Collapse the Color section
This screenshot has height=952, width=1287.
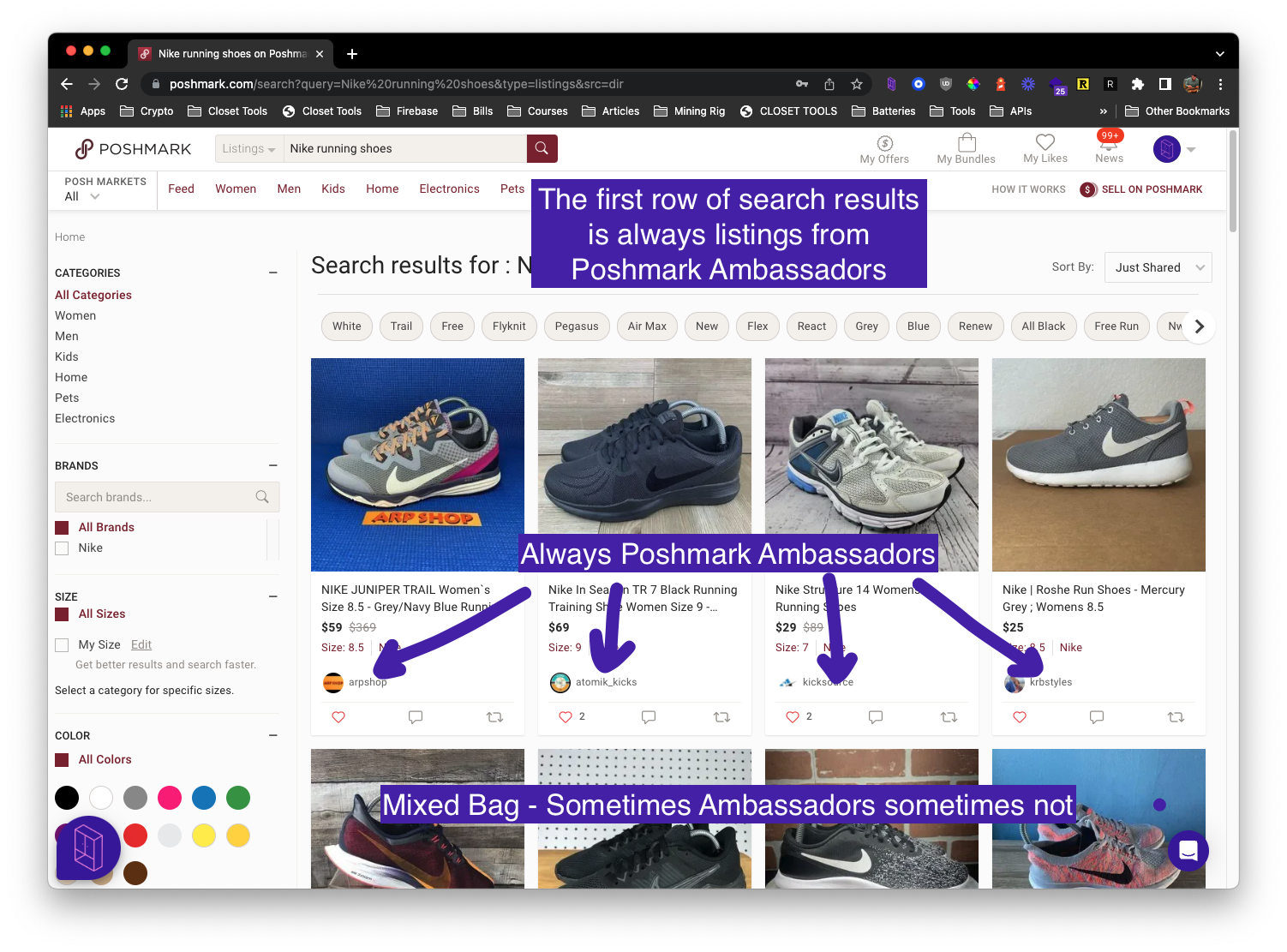click(x=273, y=736)
